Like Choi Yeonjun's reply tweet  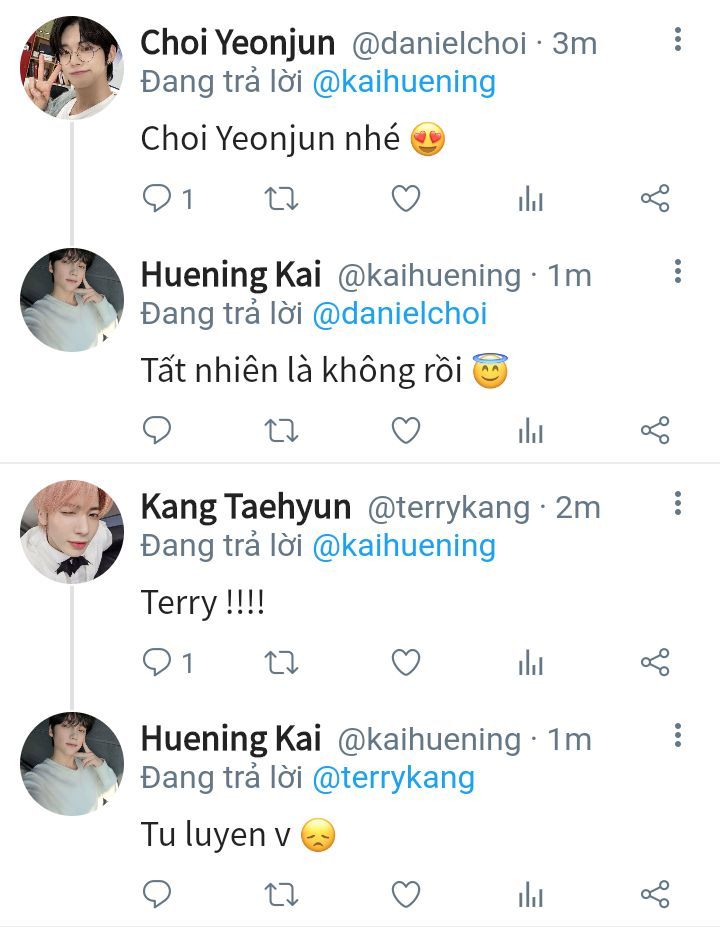(x=406, y=198)
